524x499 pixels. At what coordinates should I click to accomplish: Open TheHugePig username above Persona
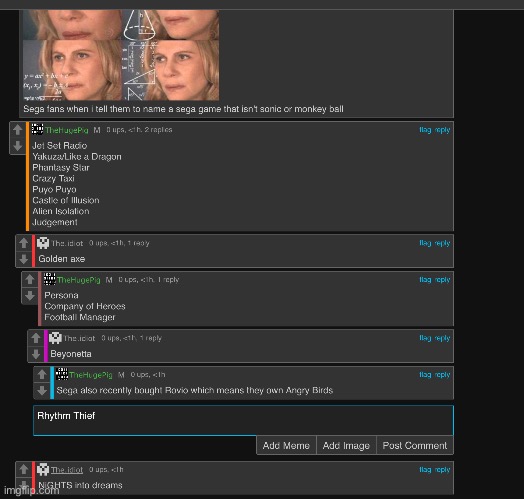79,280
